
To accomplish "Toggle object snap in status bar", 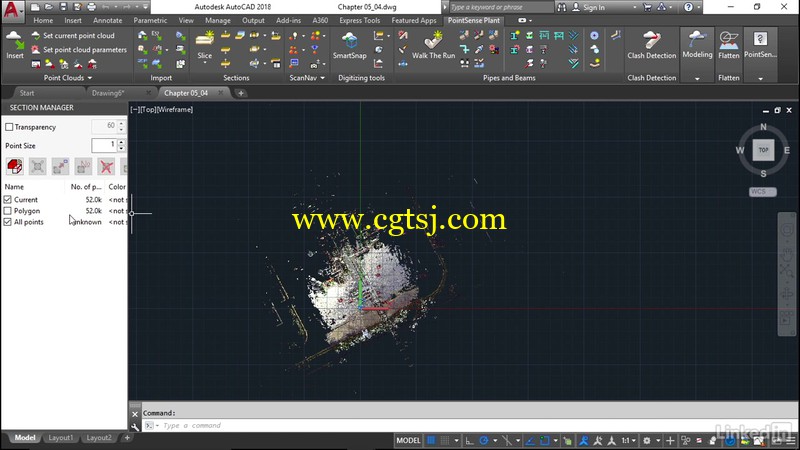I will (544, 440).
